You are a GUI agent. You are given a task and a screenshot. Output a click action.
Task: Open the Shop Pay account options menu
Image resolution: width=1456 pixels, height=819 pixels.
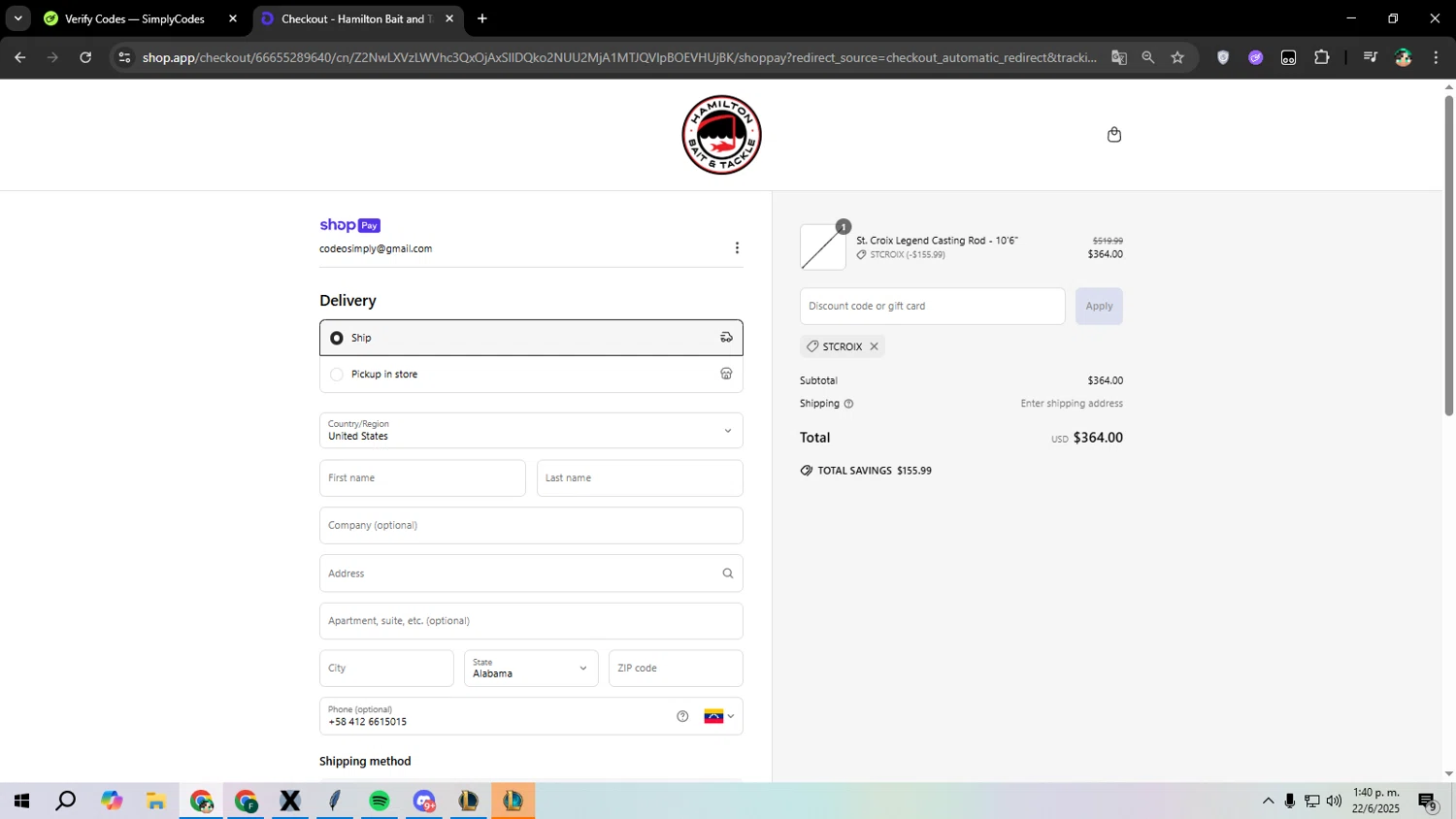coord(737,248)
